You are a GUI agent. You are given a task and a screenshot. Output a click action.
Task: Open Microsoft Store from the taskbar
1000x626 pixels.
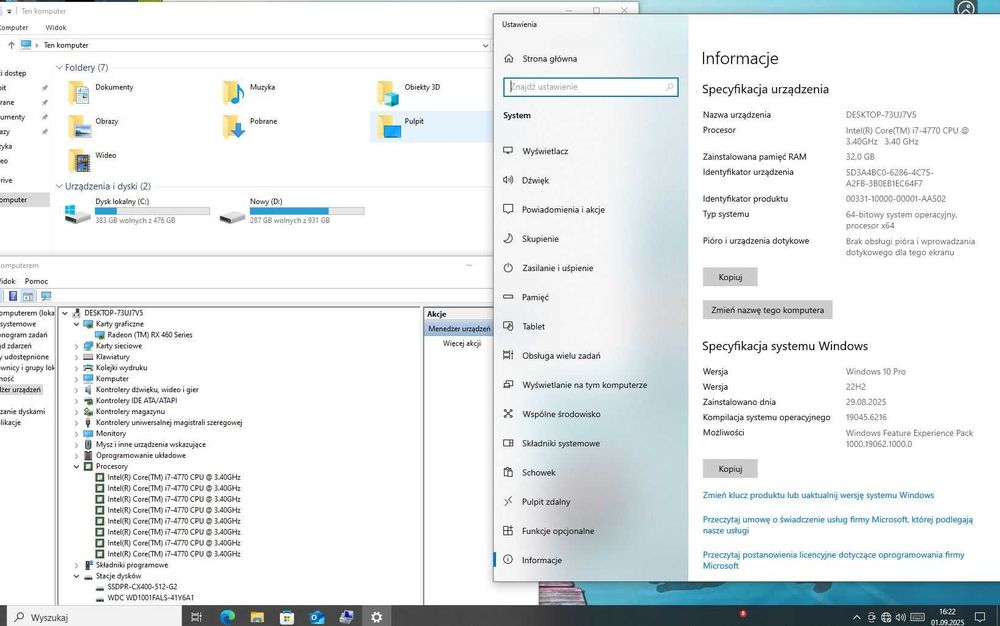[x=287, y=616]
